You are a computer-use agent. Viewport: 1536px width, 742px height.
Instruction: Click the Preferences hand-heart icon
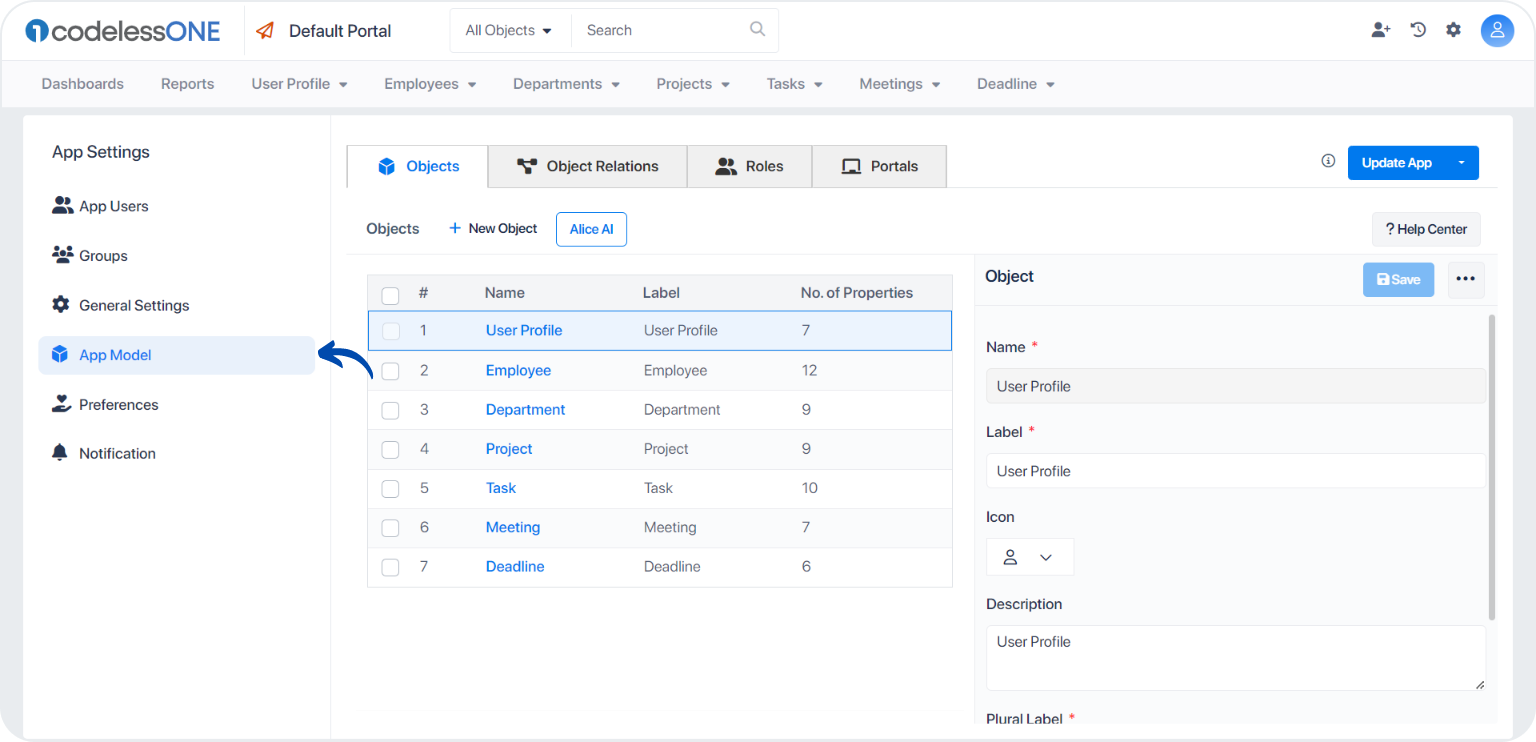click(x=61, y=404)
